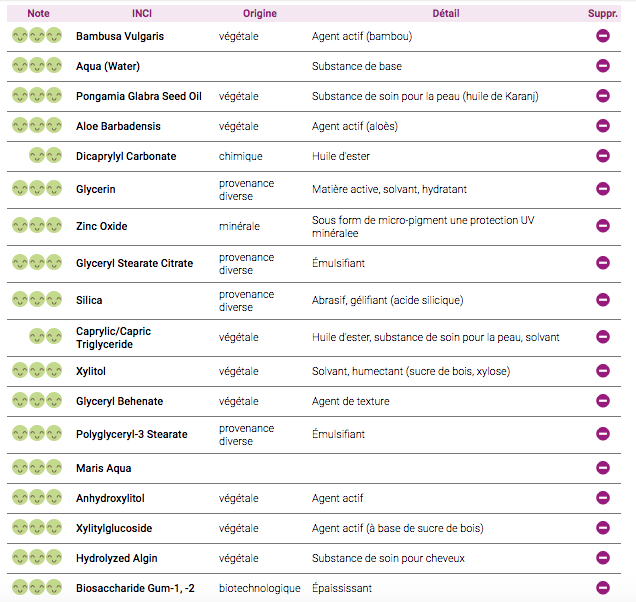Click the Détail column header
Image resolution: width=636 pixels, height=602 pixels.
(446, 13)
